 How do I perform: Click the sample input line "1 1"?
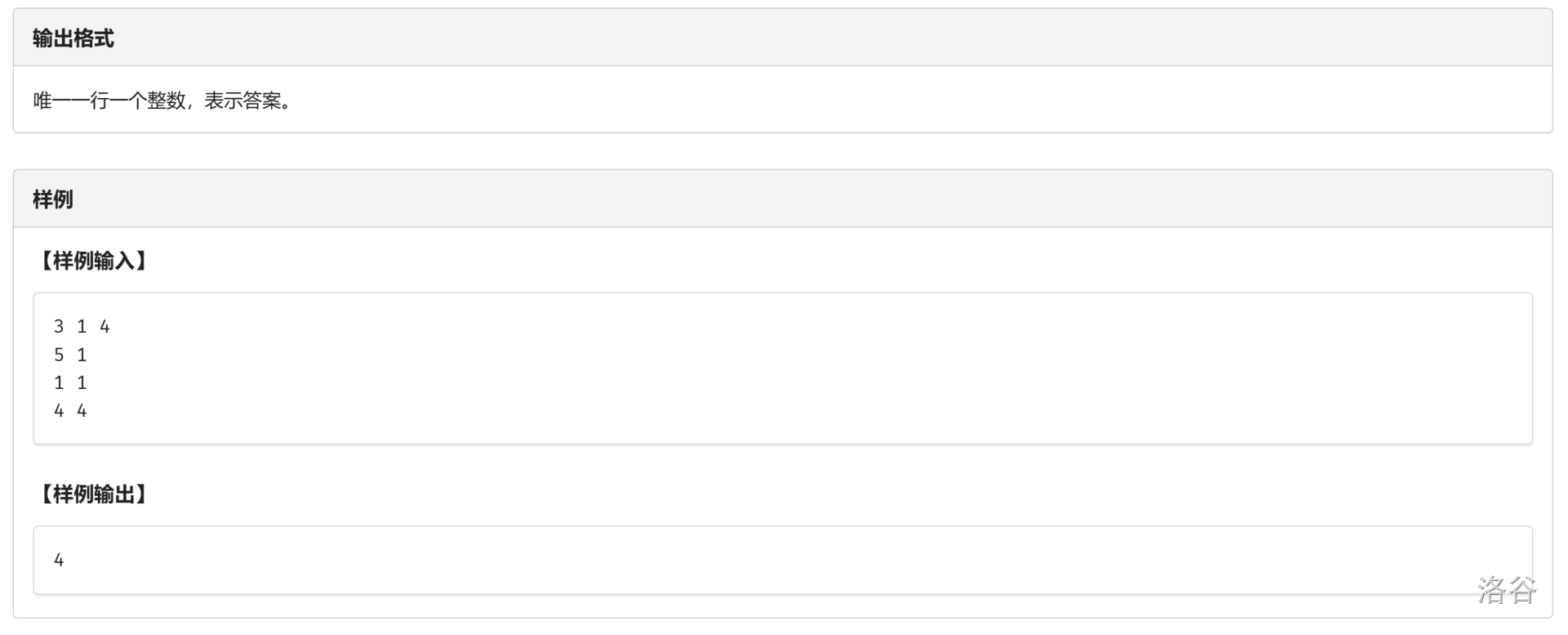(x=70, y=382)
